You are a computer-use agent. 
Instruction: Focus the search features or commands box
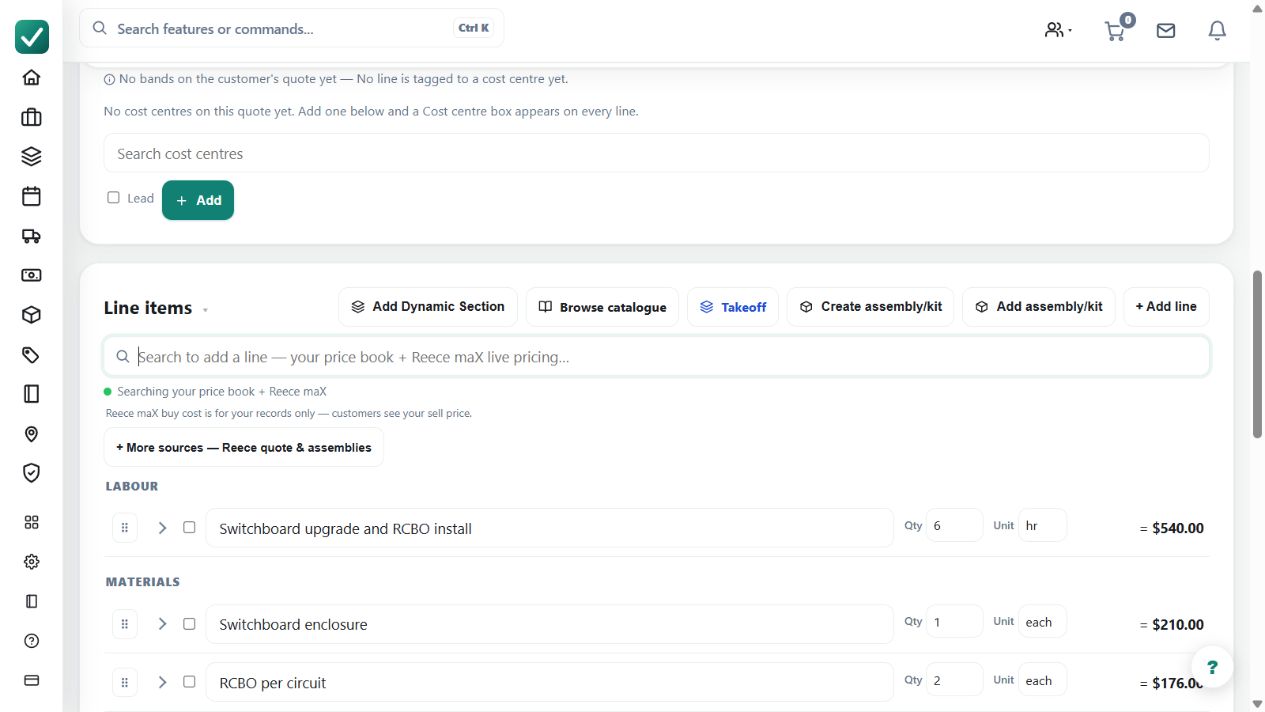[292, 28]
